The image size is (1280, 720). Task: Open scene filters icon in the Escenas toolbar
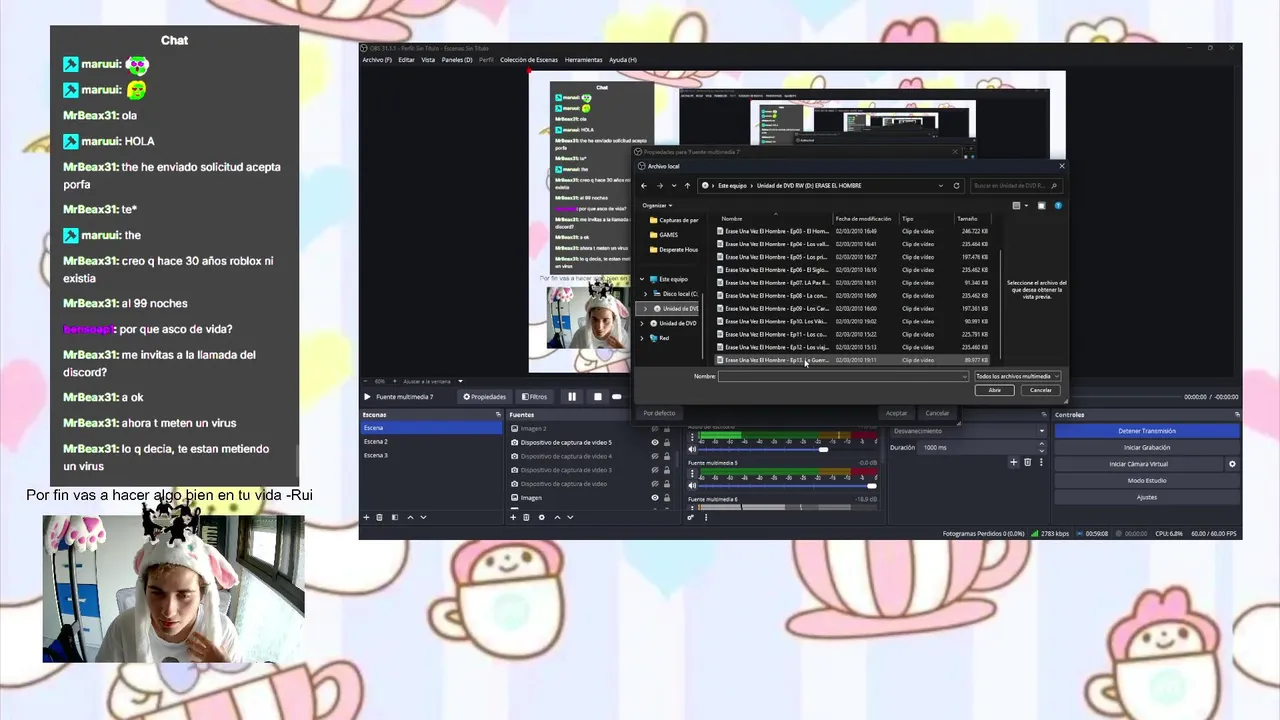pos(395,517)
